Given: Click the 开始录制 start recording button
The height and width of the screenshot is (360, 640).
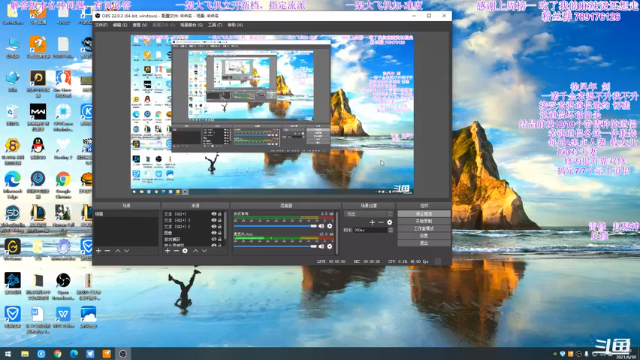Looking at the screenshot, I should pos(424,221).
